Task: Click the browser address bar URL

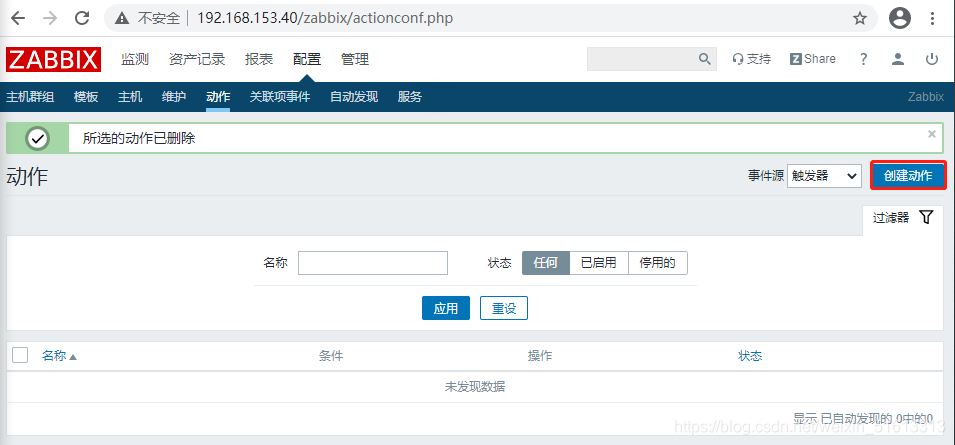Action: pos(325,18)
